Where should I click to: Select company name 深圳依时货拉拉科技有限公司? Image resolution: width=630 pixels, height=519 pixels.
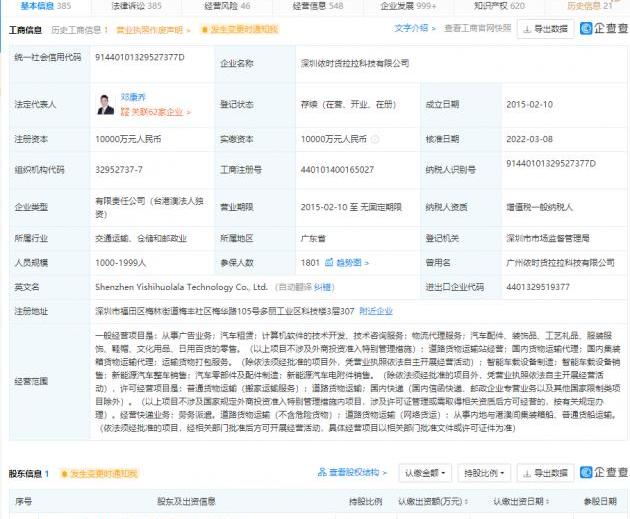355,63
